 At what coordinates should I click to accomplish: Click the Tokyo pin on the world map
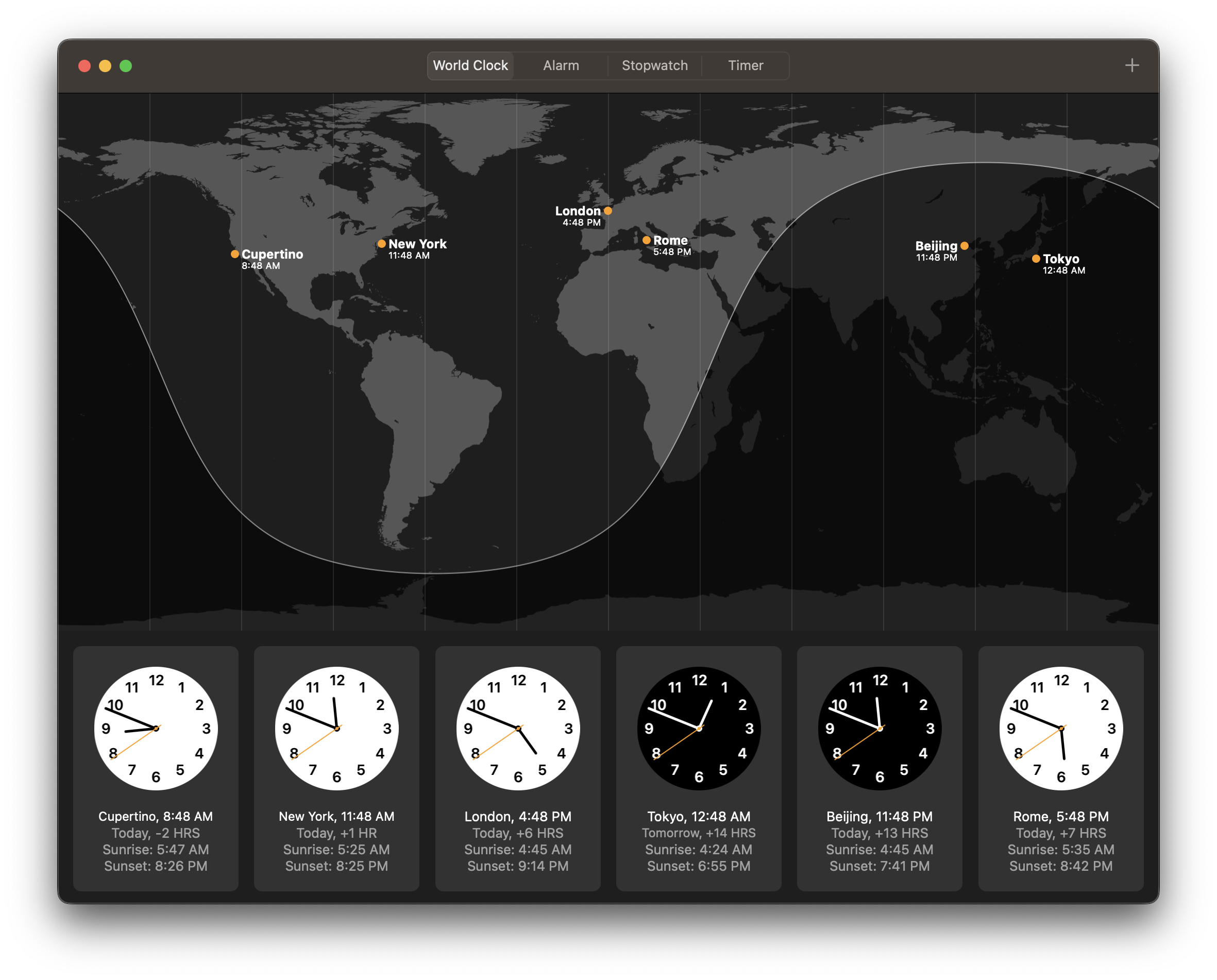click(1036, 259)
